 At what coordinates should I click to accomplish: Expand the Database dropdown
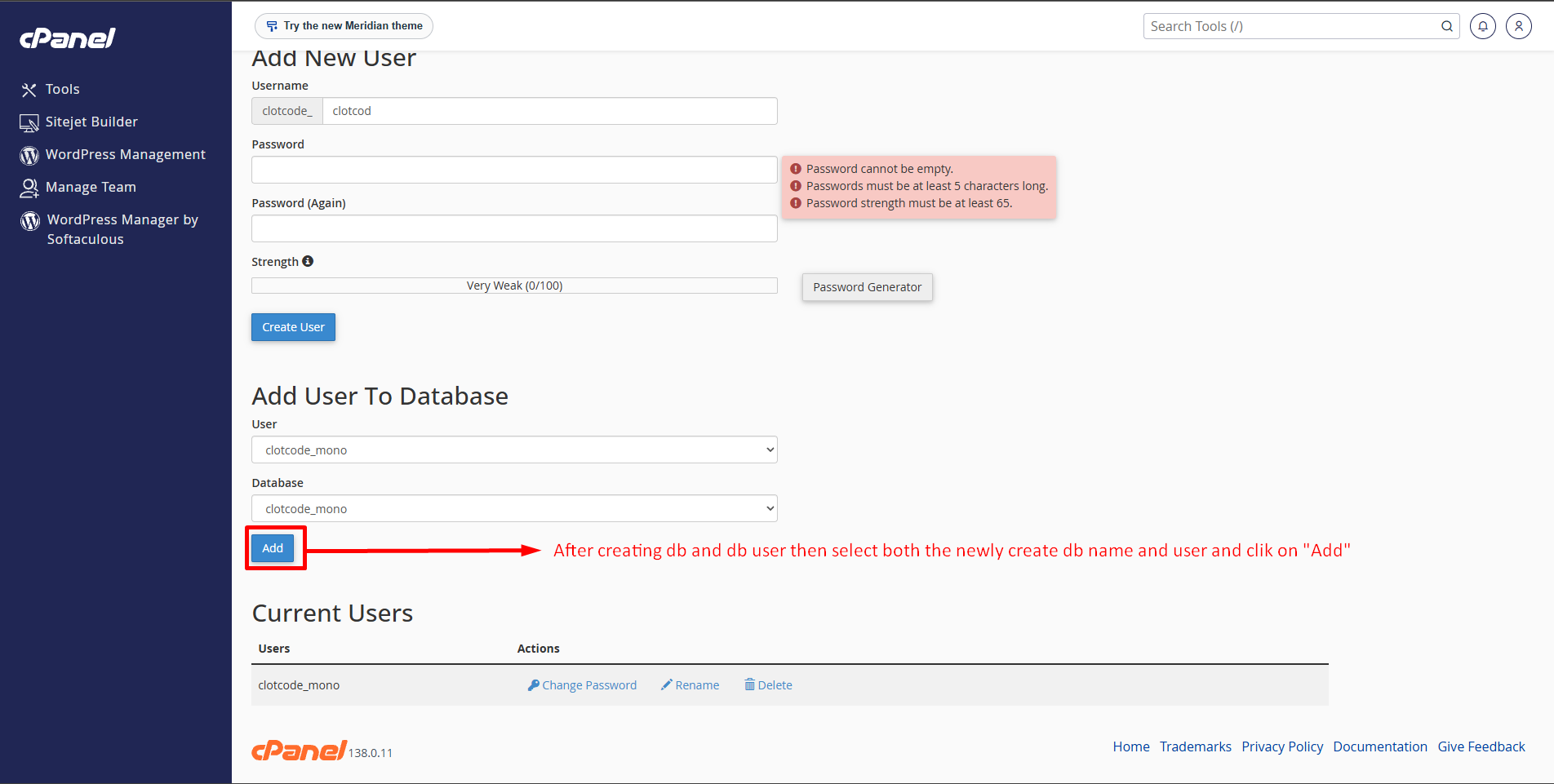pos(514,509)
